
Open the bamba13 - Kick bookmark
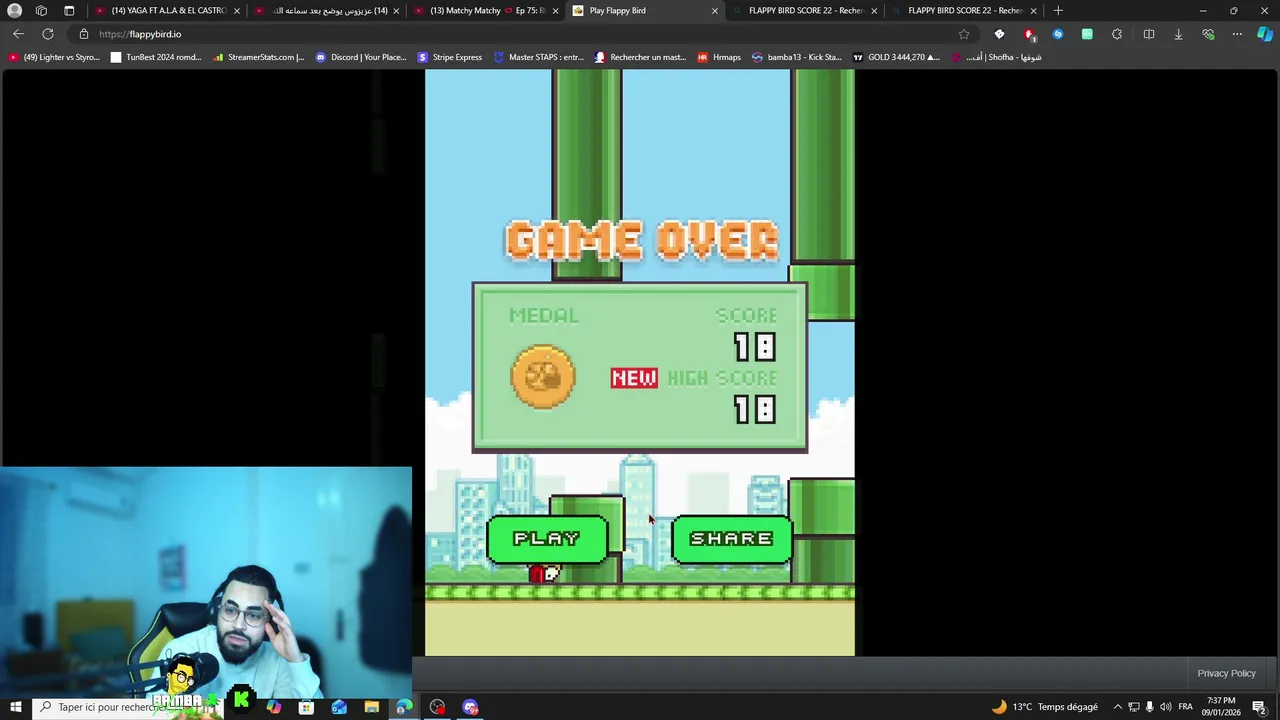[797, 57]
